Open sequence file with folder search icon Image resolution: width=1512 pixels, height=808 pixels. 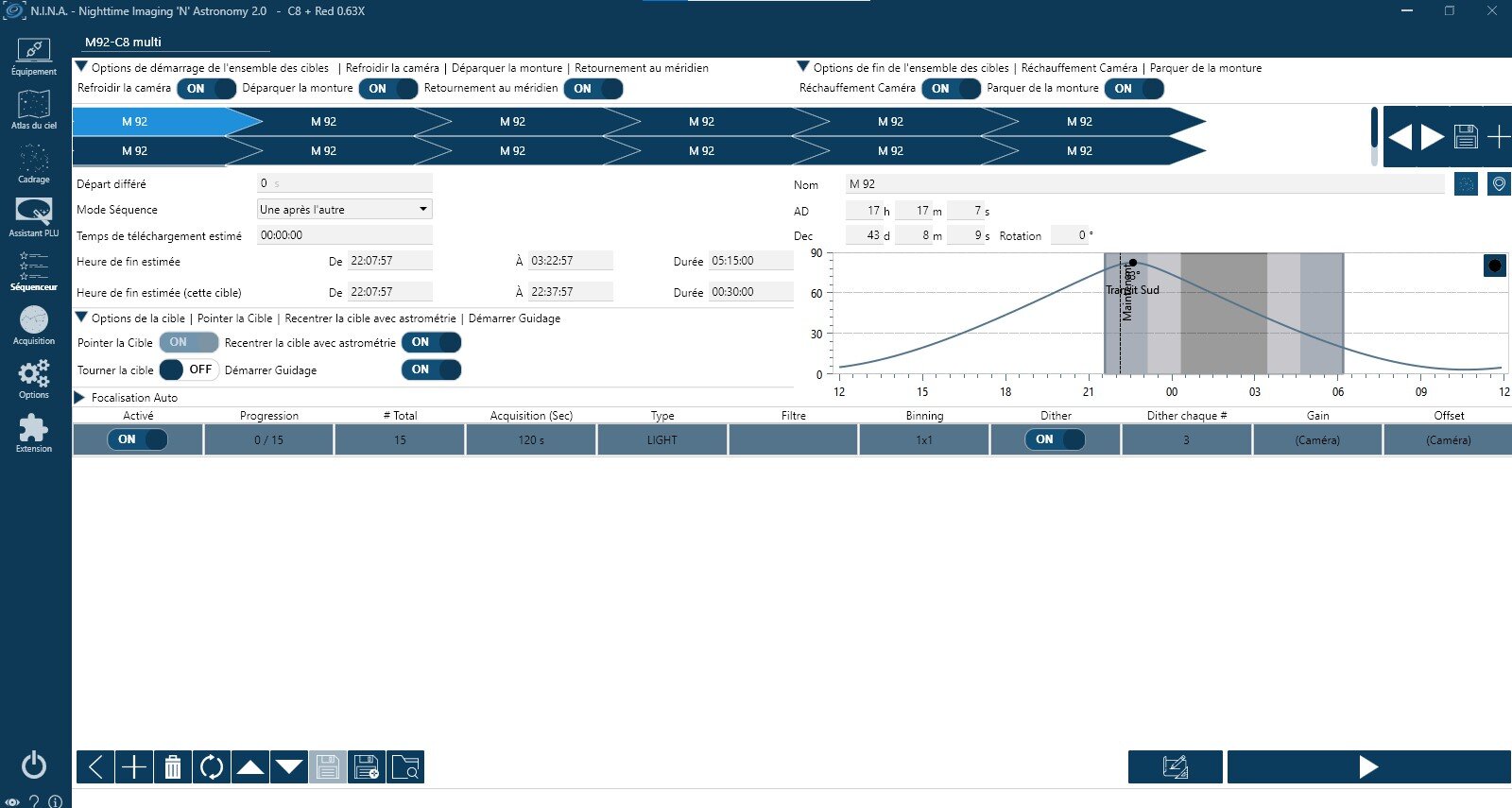click(x=405, y=766)
